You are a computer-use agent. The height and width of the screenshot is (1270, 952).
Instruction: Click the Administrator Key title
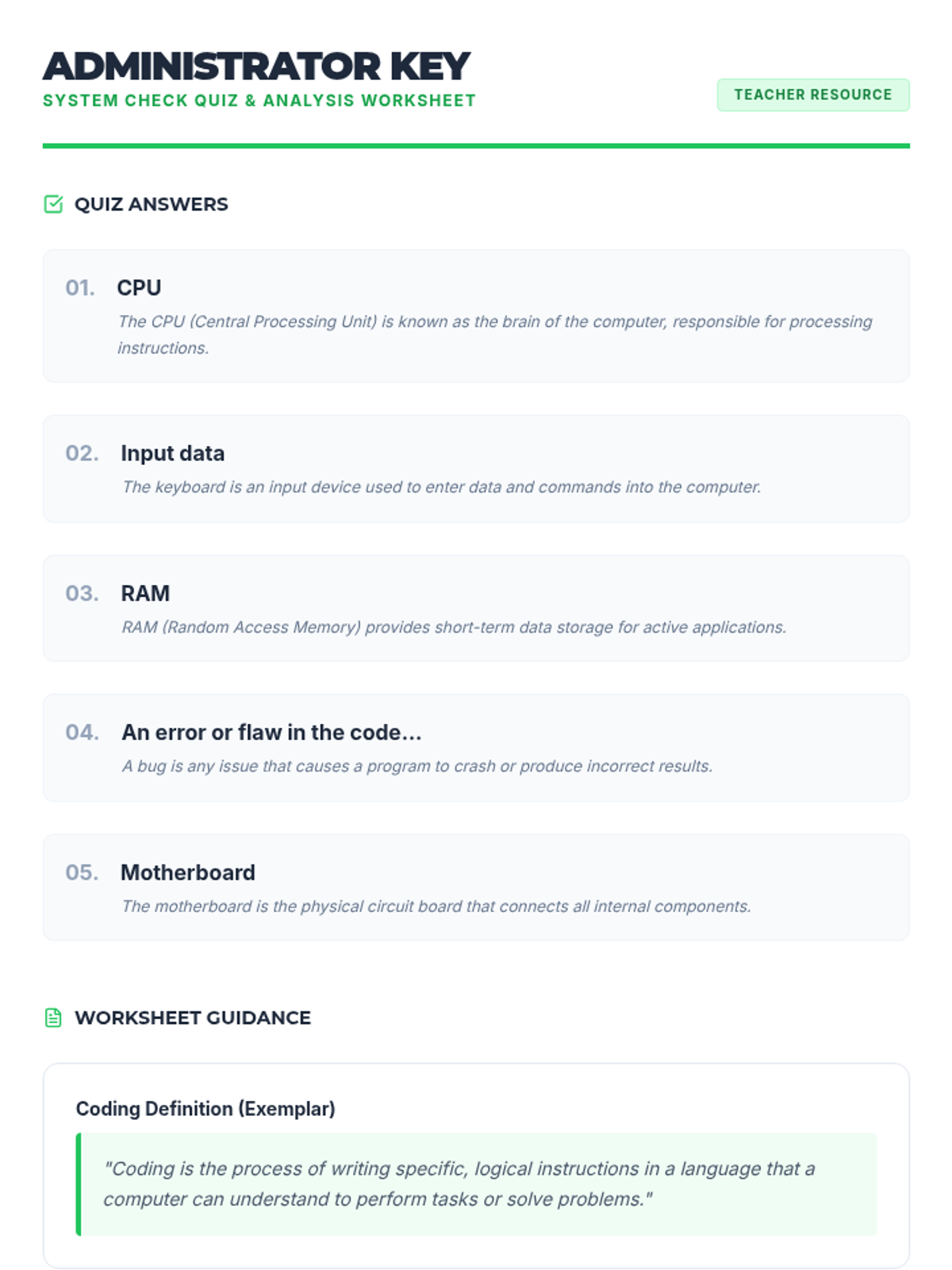[256, 66]
